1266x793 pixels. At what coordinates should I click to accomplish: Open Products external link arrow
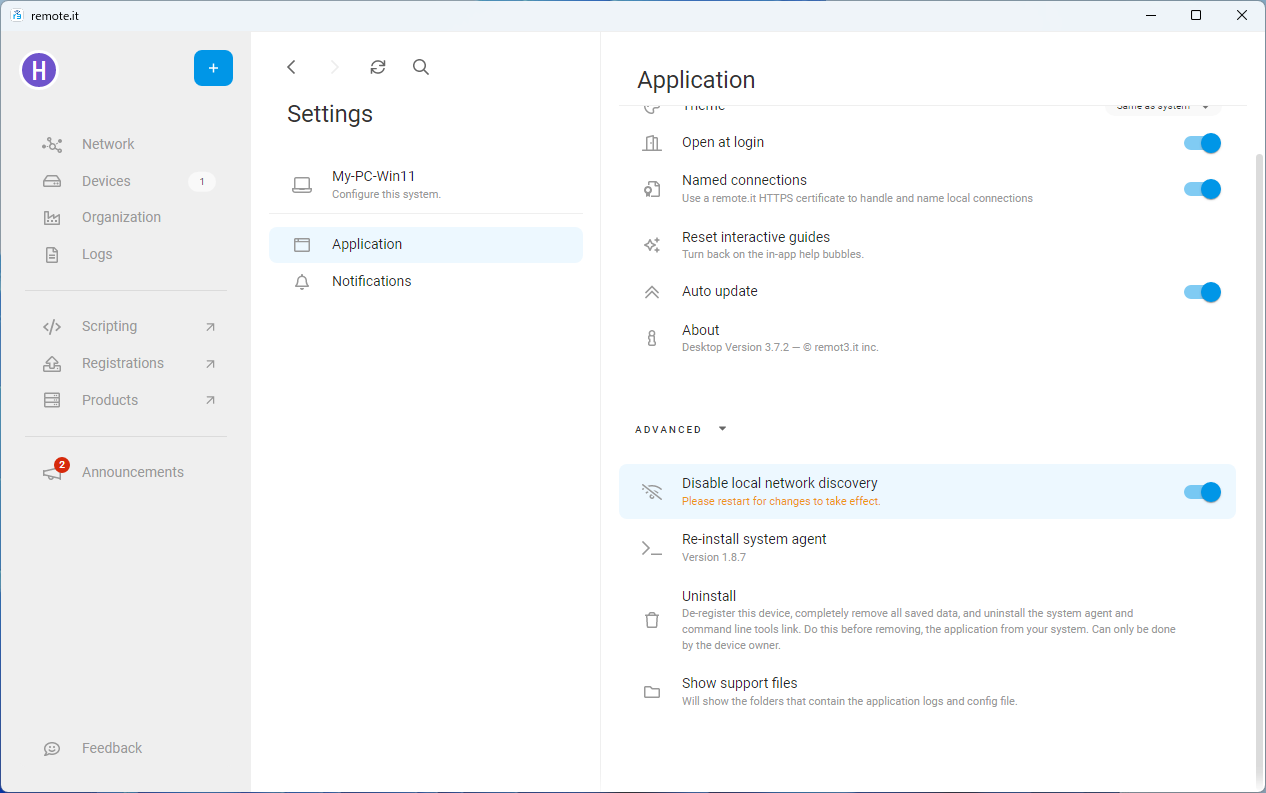pyautogui.click(x=210, y=400)
